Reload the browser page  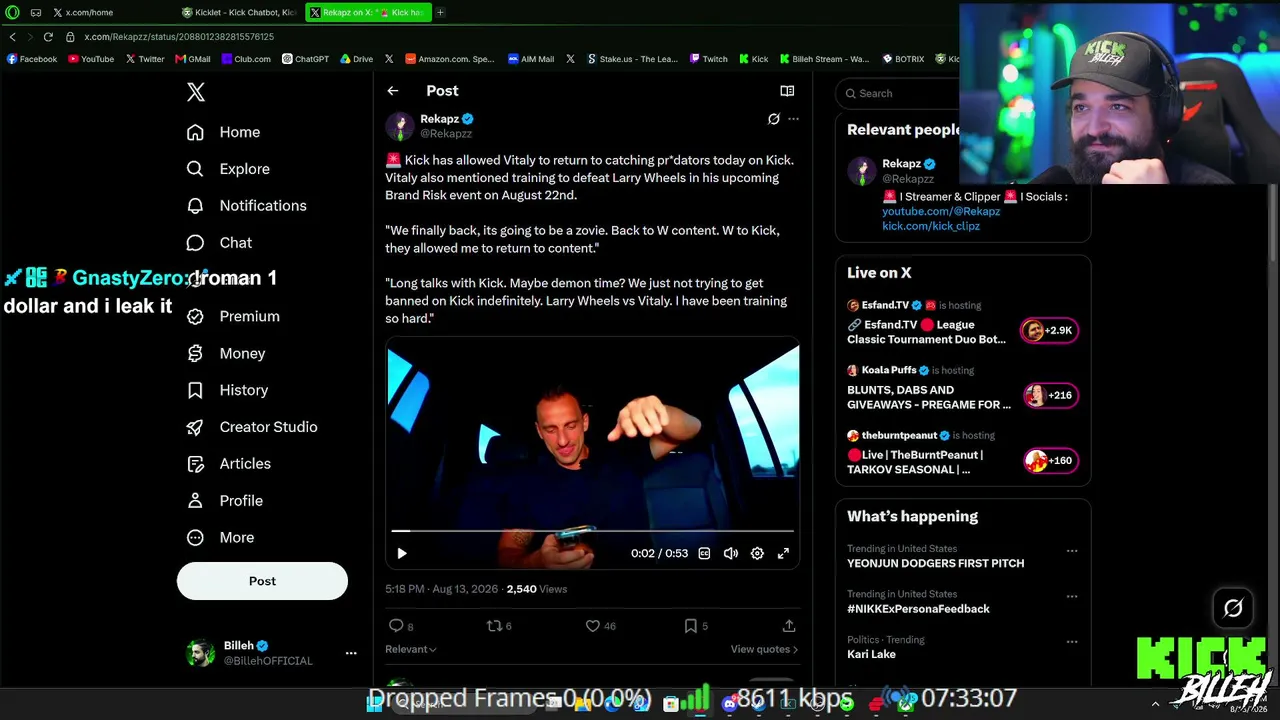pos(48,37)
